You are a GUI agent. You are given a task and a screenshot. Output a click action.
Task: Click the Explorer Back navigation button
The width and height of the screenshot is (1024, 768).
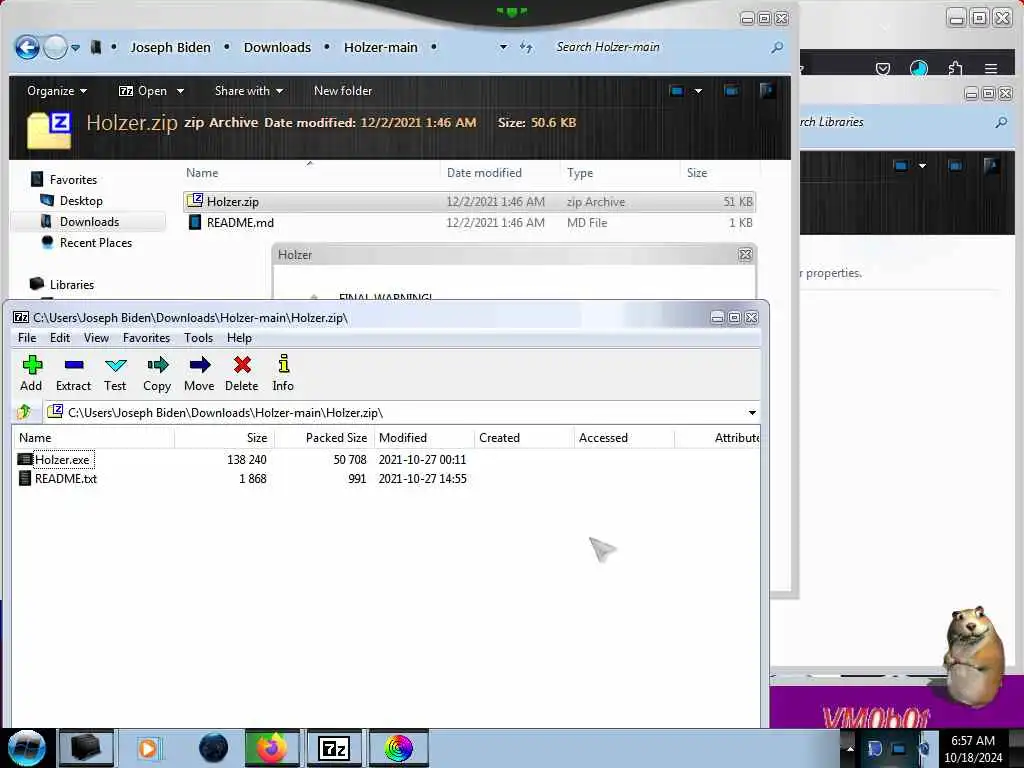point(27,47)
